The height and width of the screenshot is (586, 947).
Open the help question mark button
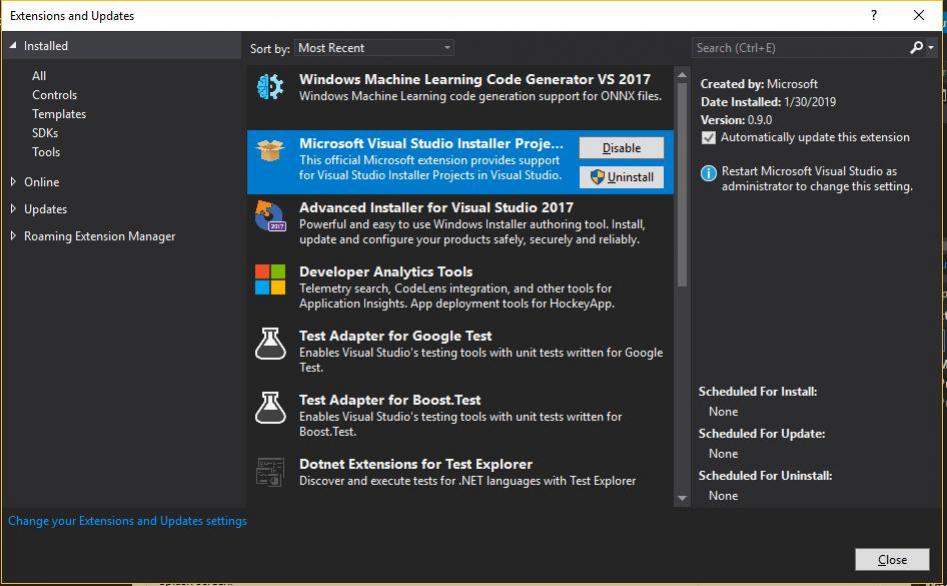point(873,15)
